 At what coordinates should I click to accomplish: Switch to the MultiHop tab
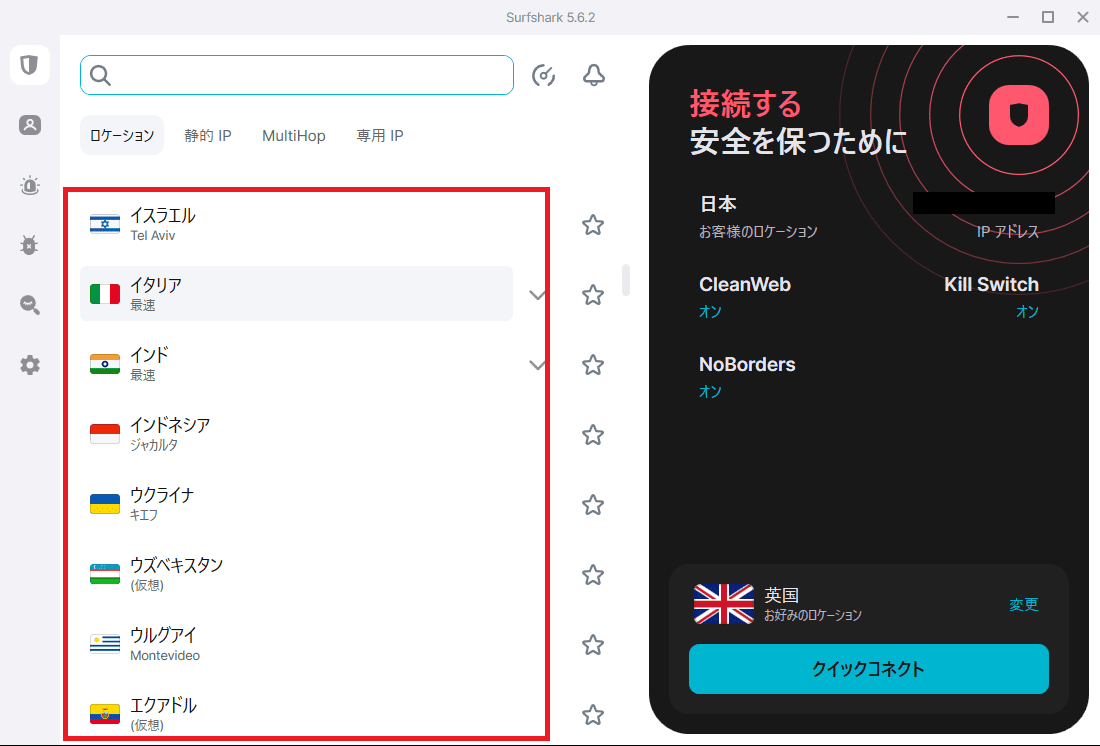tap(293, 135)
